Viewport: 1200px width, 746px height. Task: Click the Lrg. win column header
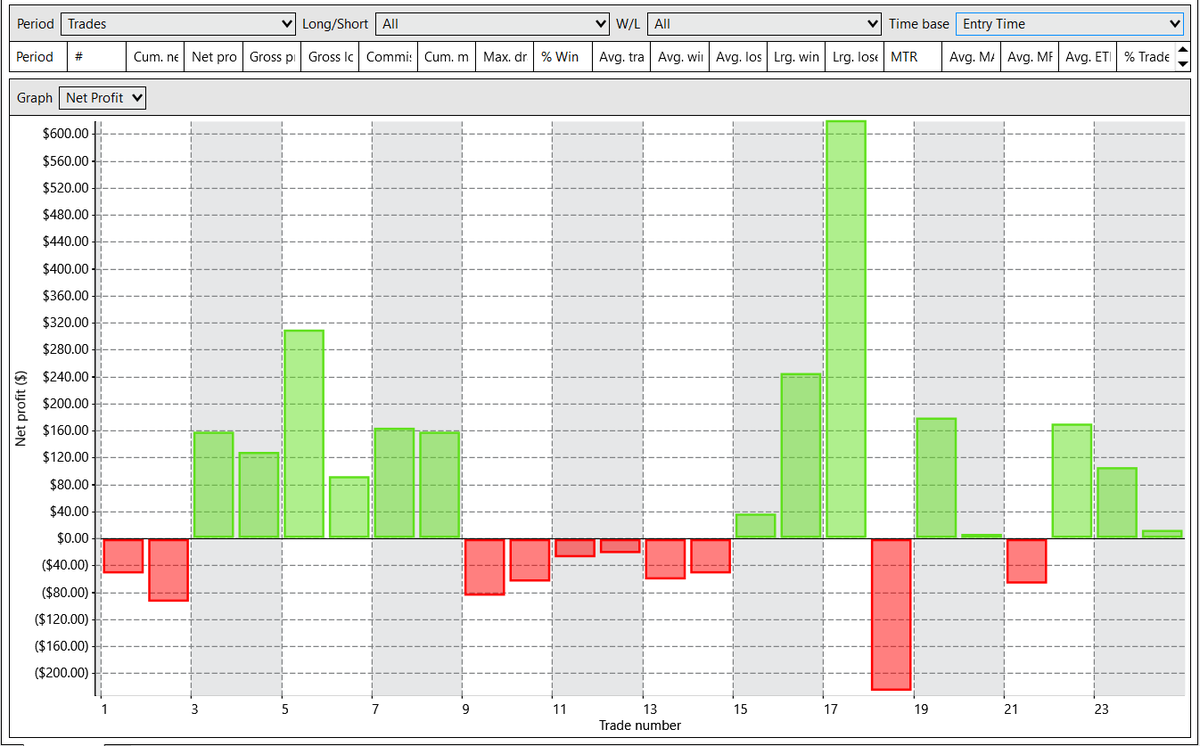[x=796, y=57]
